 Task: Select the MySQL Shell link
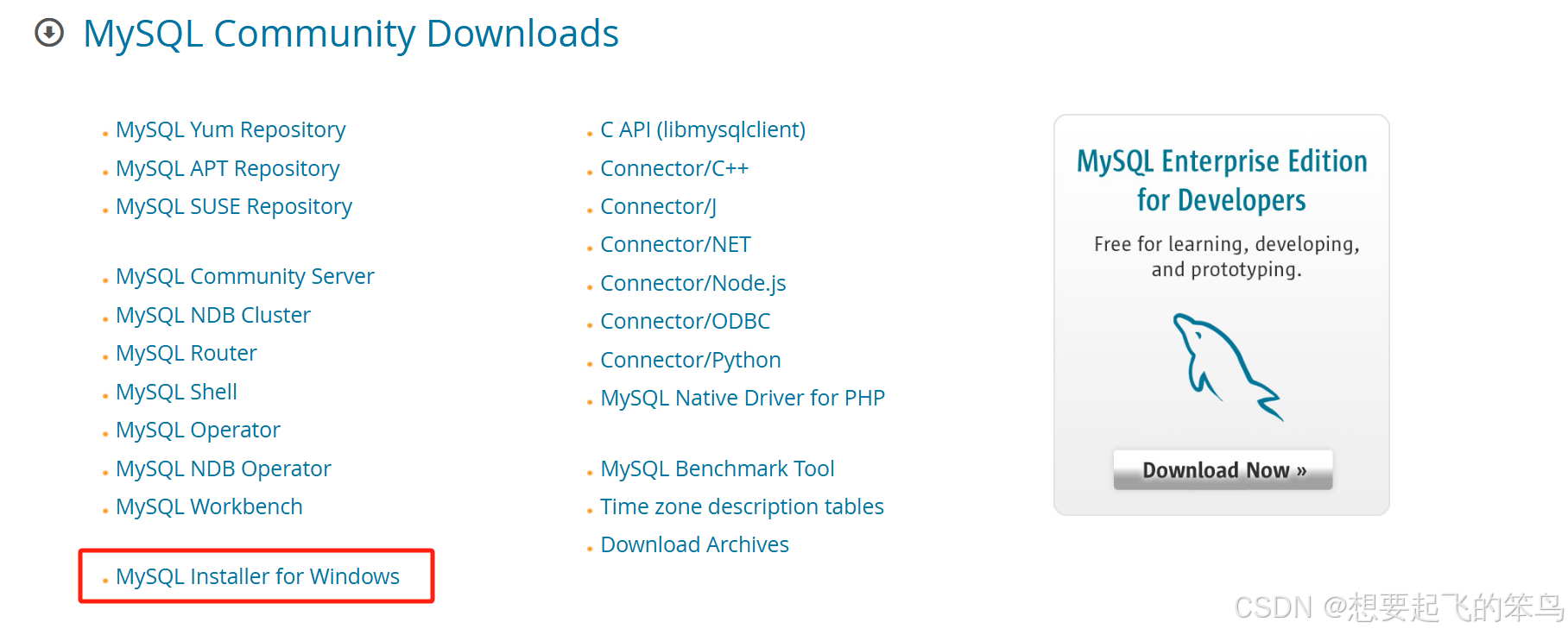click(176, 392)
